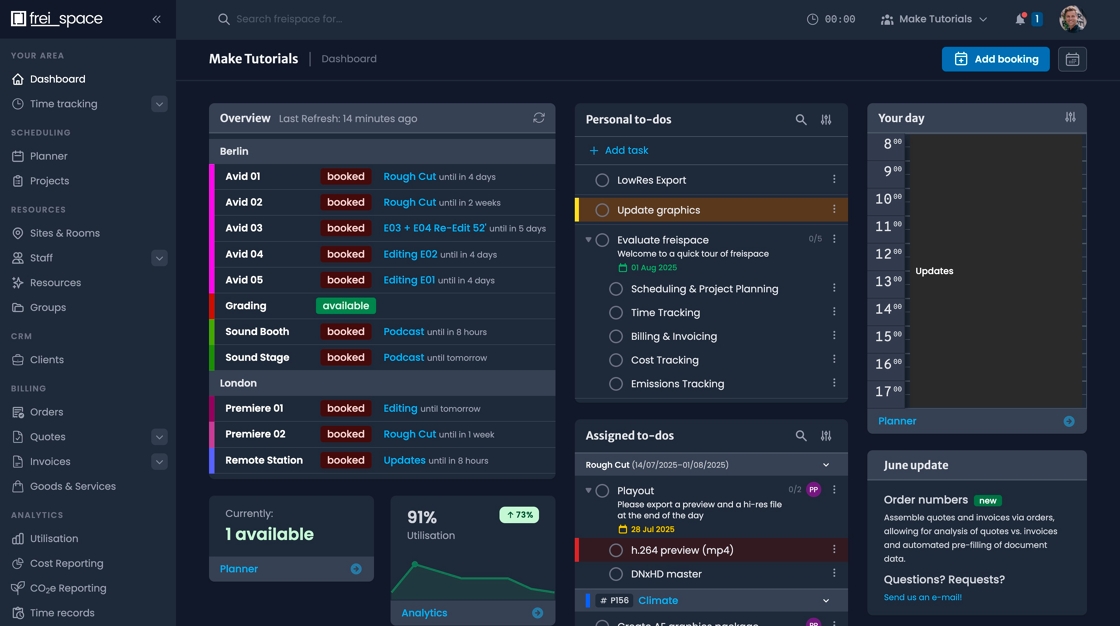
Task: Select the notifications bell icon
Action: [1020, 18]
